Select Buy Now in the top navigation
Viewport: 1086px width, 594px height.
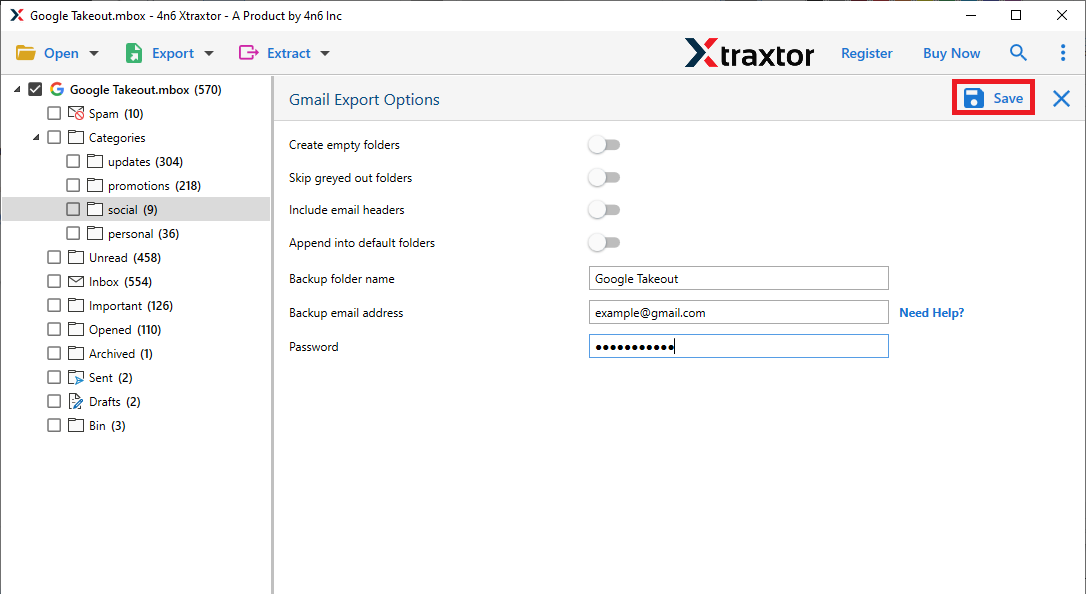click(950, 52)
